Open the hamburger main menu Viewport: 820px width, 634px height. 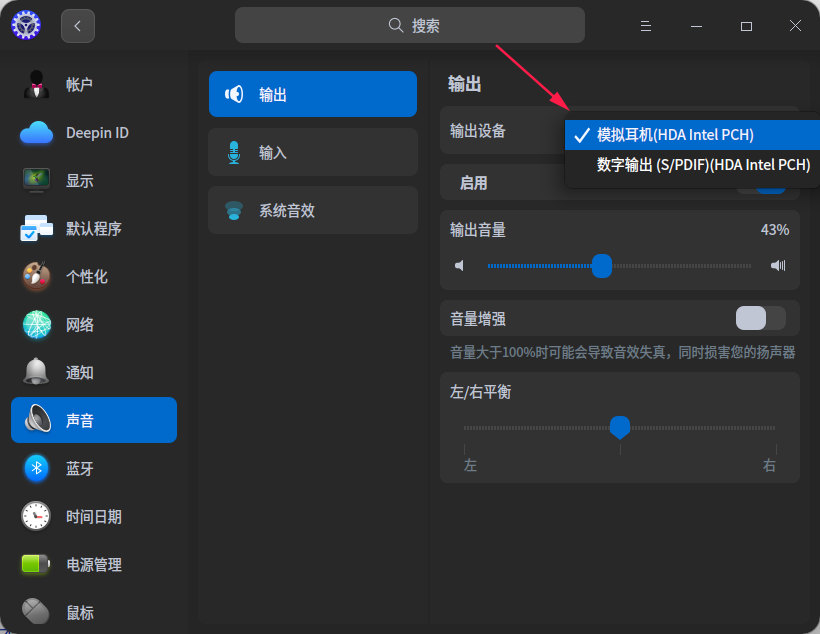[646, 26]
